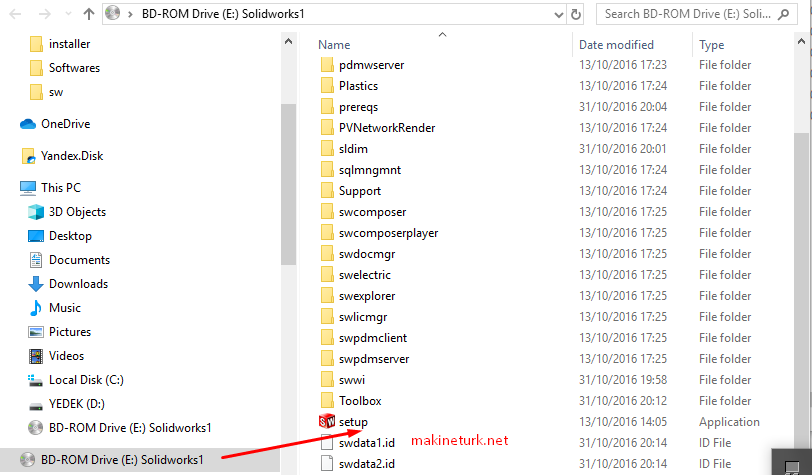Select the swwi folder

(352, 380)
